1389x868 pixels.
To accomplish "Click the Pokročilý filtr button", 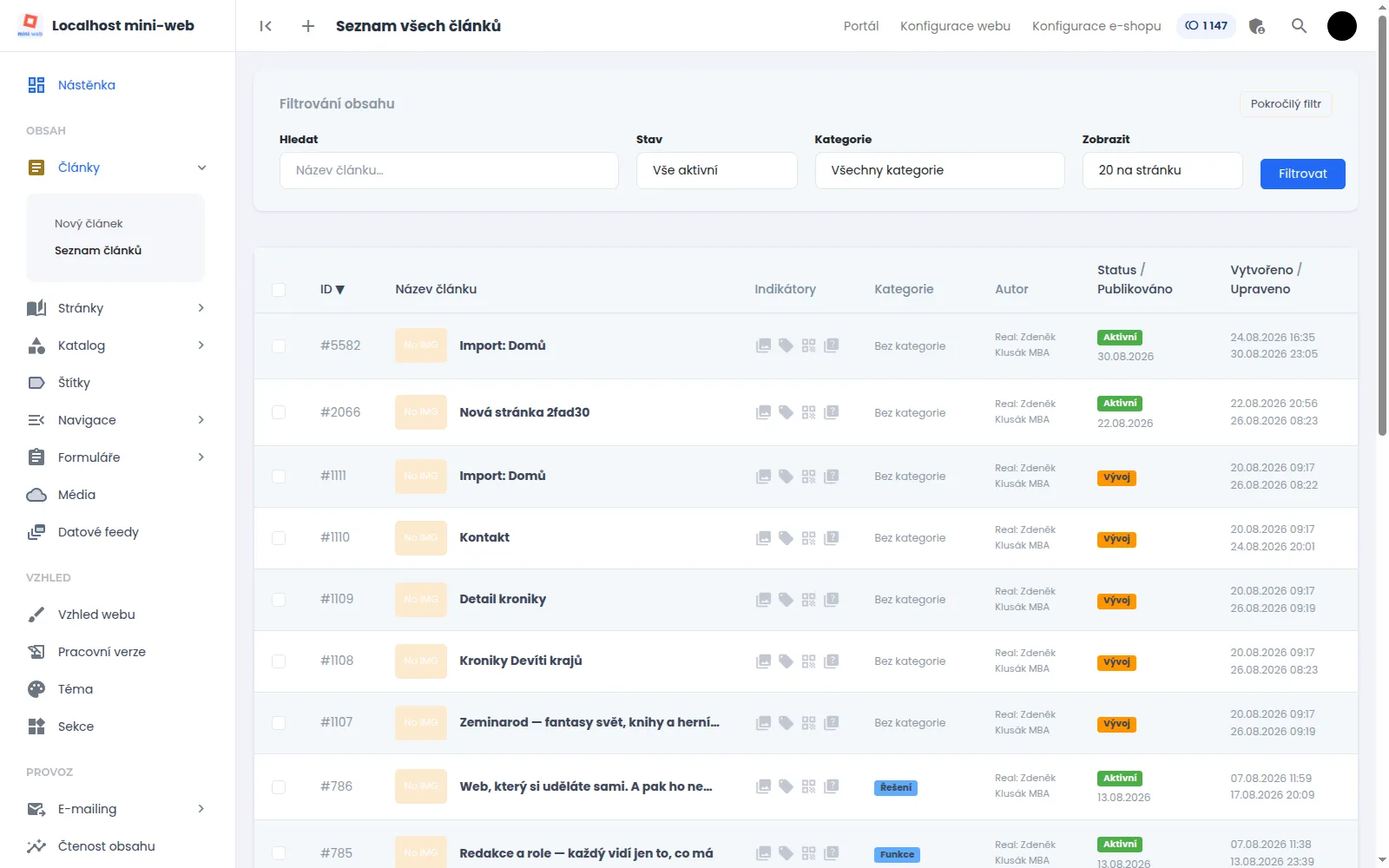I will (1286, 104).
